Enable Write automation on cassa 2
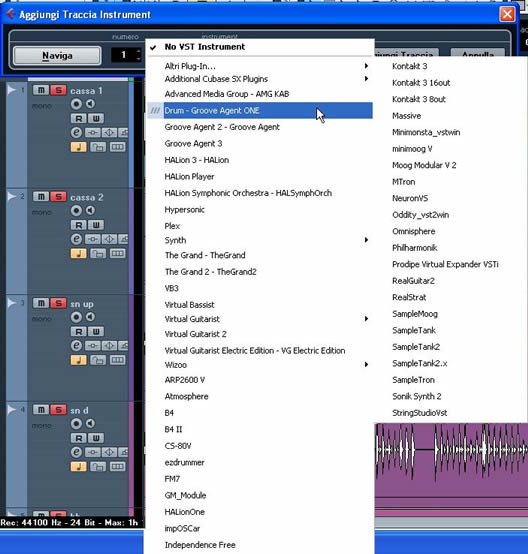 (x=96, y=225)
